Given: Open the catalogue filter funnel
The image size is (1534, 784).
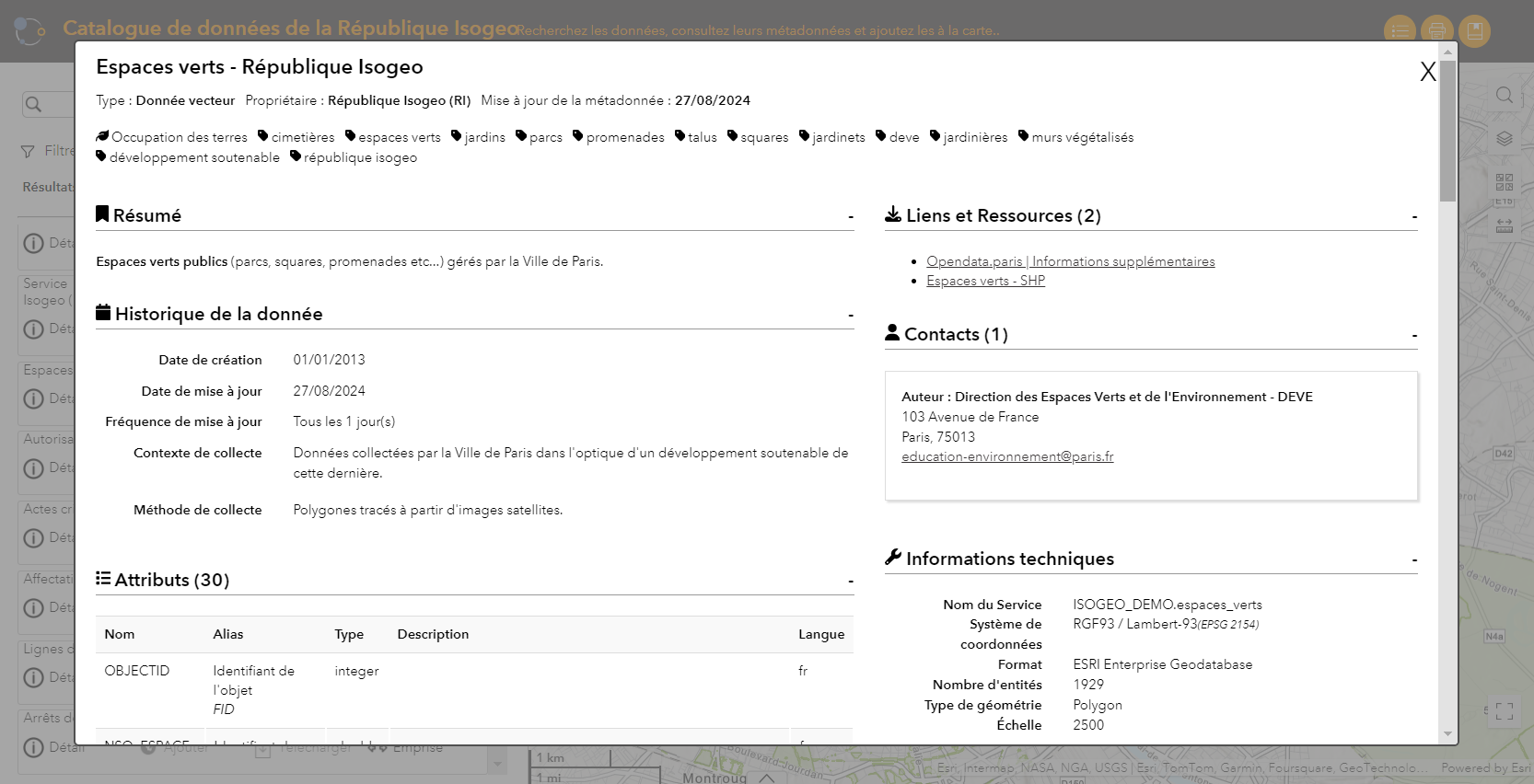Looking at the screenshot, I should 28,151.
